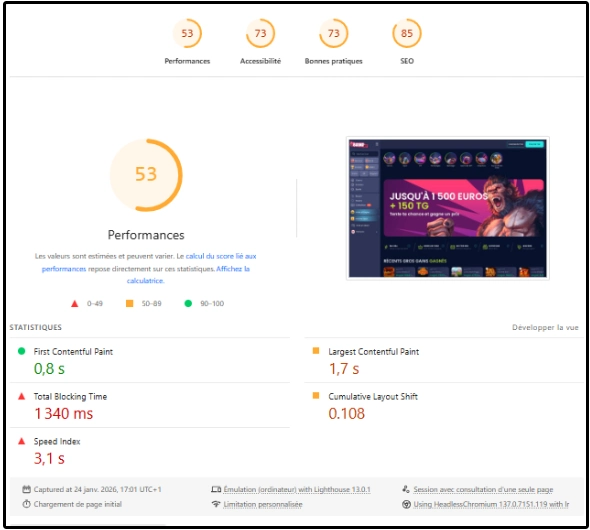Viewport: 590px width, 530px height.
Task: Click the First Contentful Paint label
Action: tap(73, 352)
